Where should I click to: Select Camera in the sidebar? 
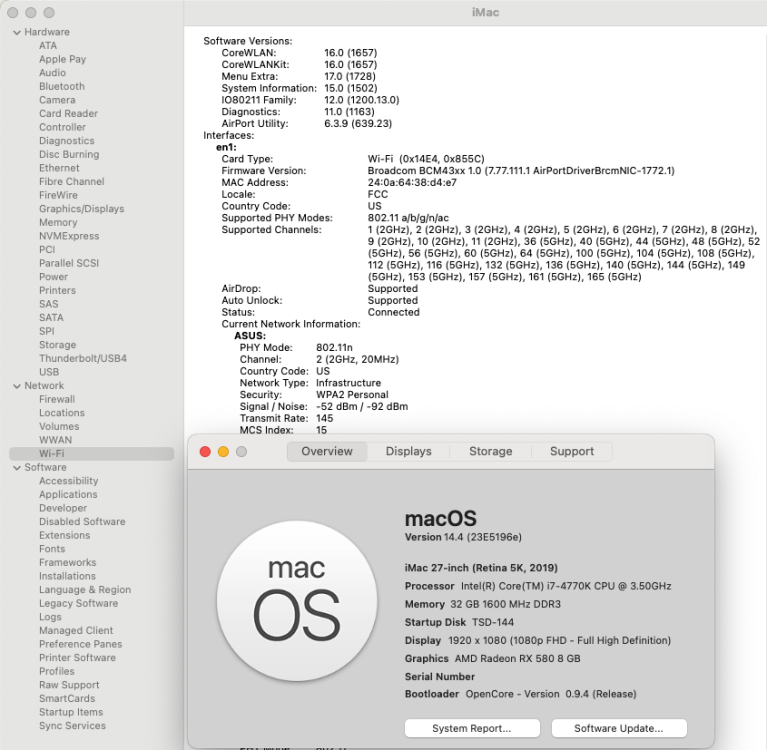[57, 100]
